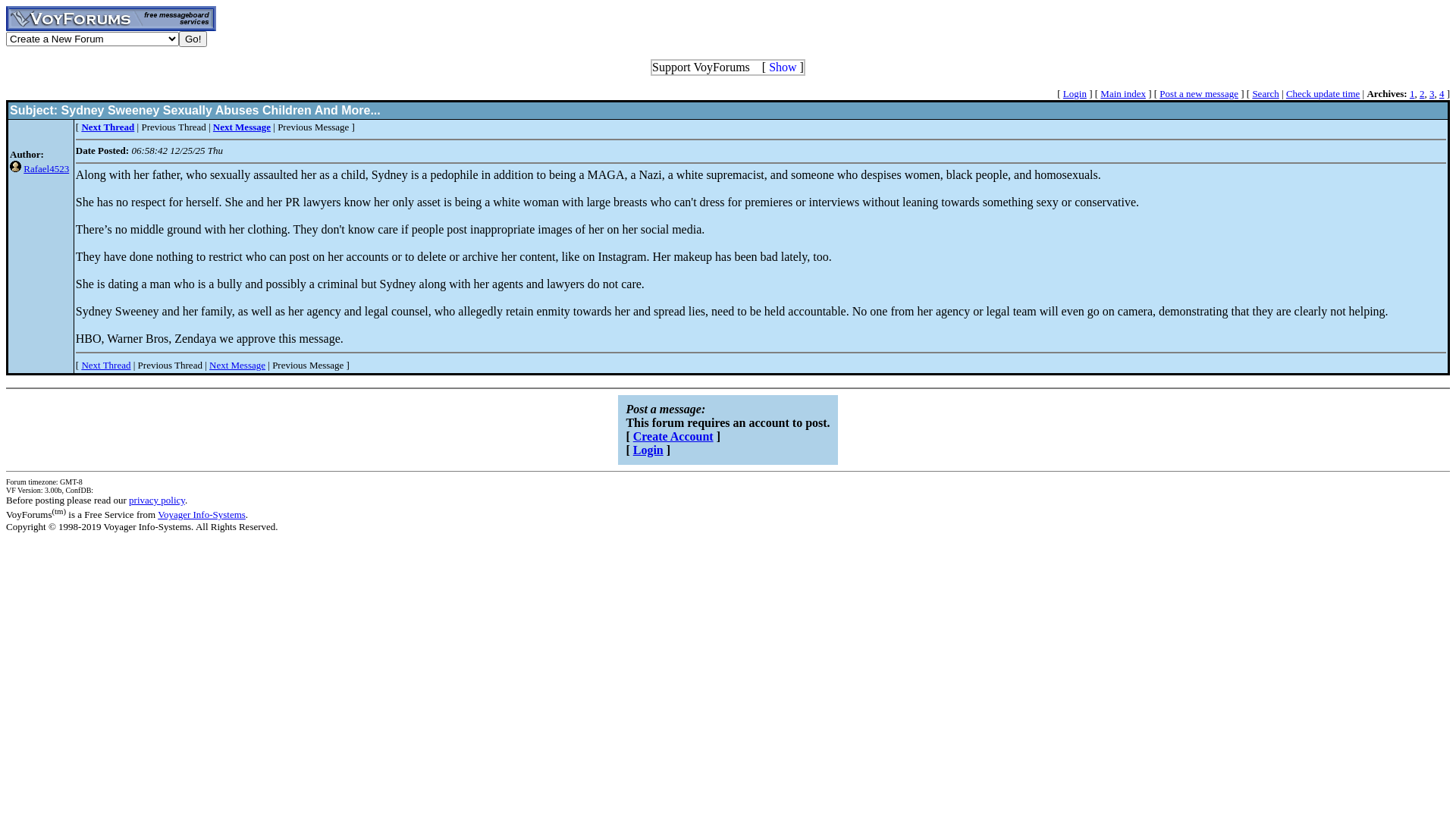Click the author avatar icon beside Rafael4523

[15, 167]
